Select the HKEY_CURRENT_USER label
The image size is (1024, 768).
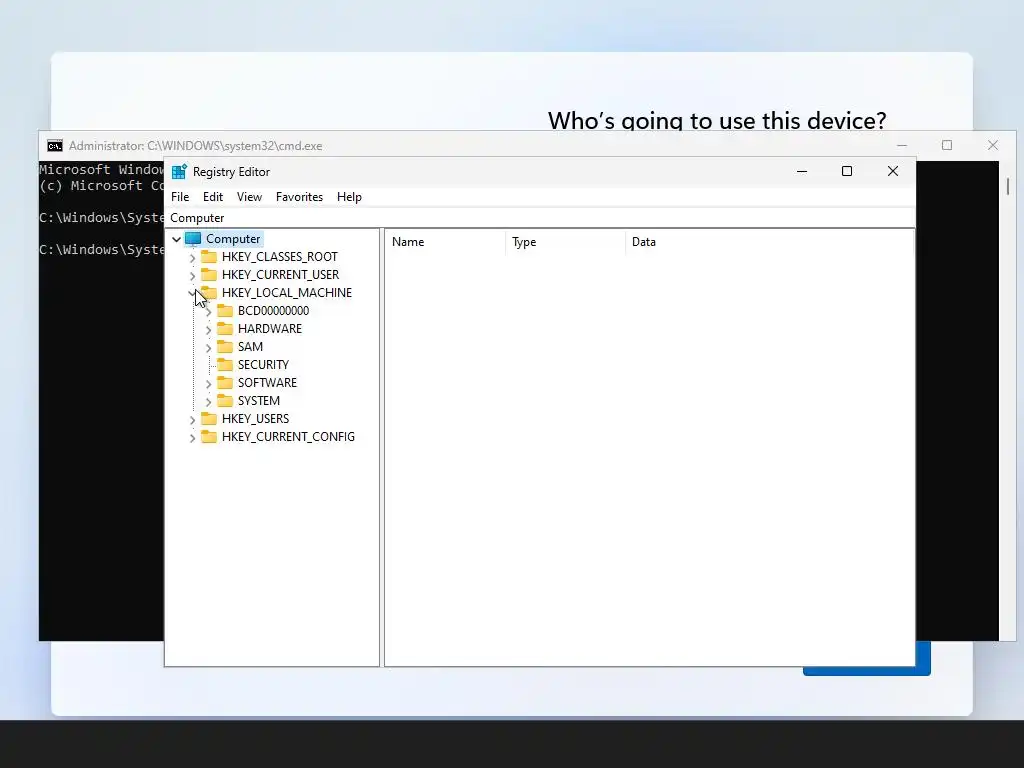280,275
